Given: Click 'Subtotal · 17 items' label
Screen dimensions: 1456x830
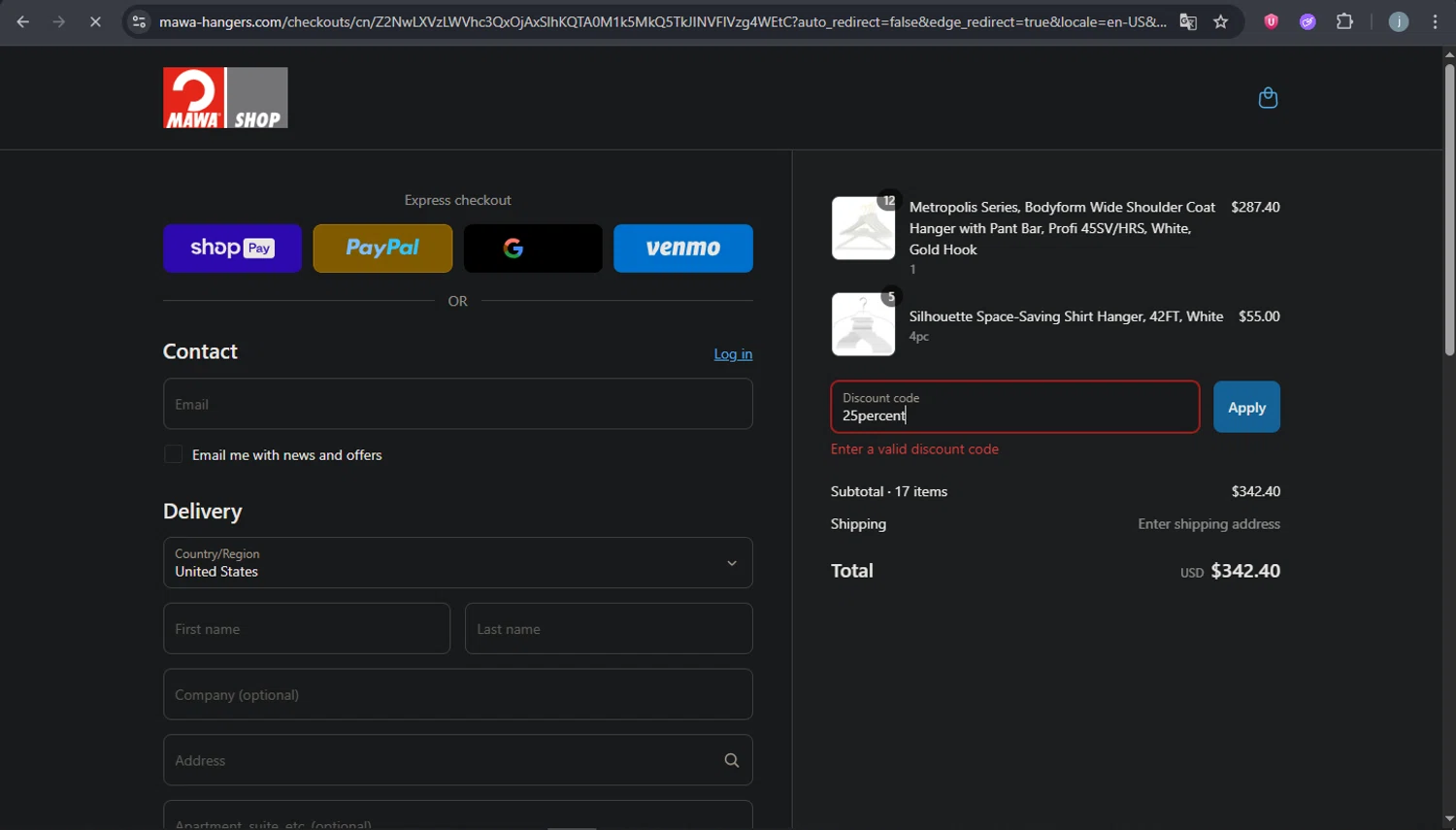Looking at the screenshot, I should pyautogui.click(x=889, y=491).
